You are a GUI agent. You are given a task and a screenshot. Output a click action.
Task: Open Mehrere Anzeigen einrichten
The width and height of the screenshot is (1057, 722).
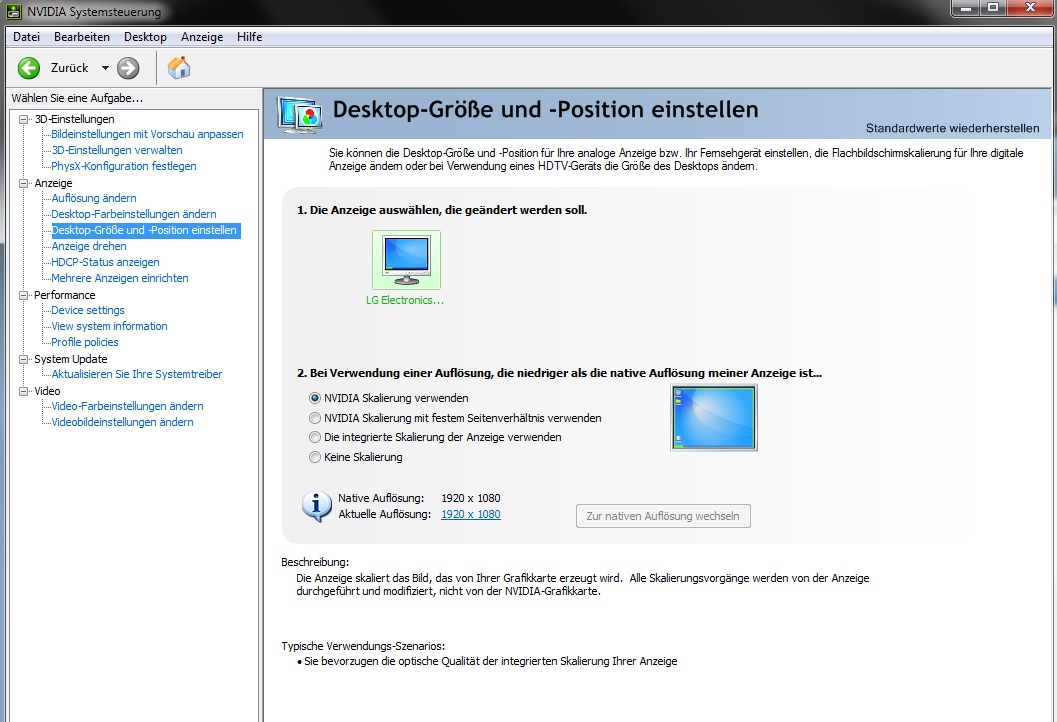120,278
